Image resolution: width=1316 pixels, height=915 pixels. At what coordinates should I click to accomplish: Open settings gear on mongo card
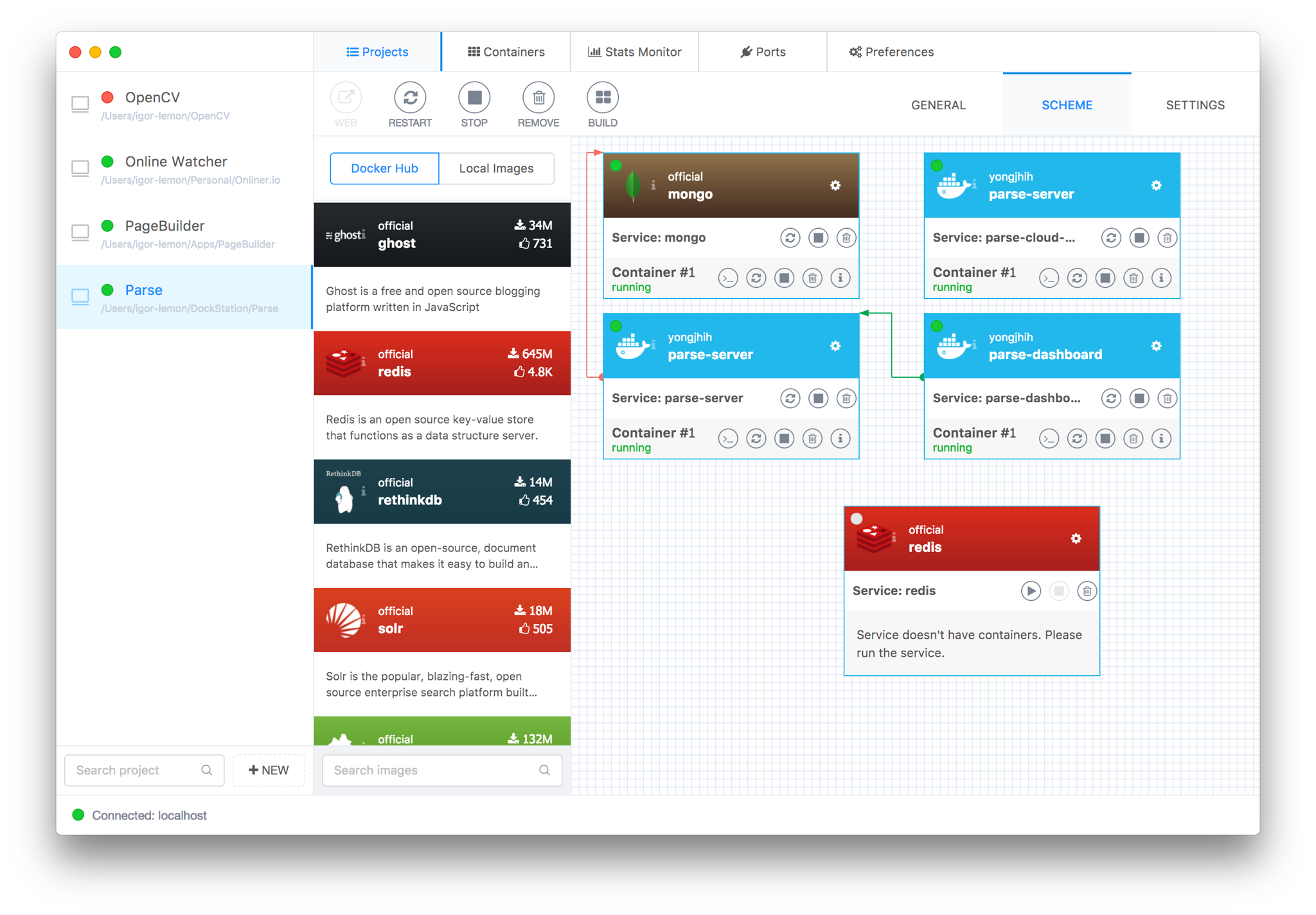pyautogui.click(x=835, y=185)
